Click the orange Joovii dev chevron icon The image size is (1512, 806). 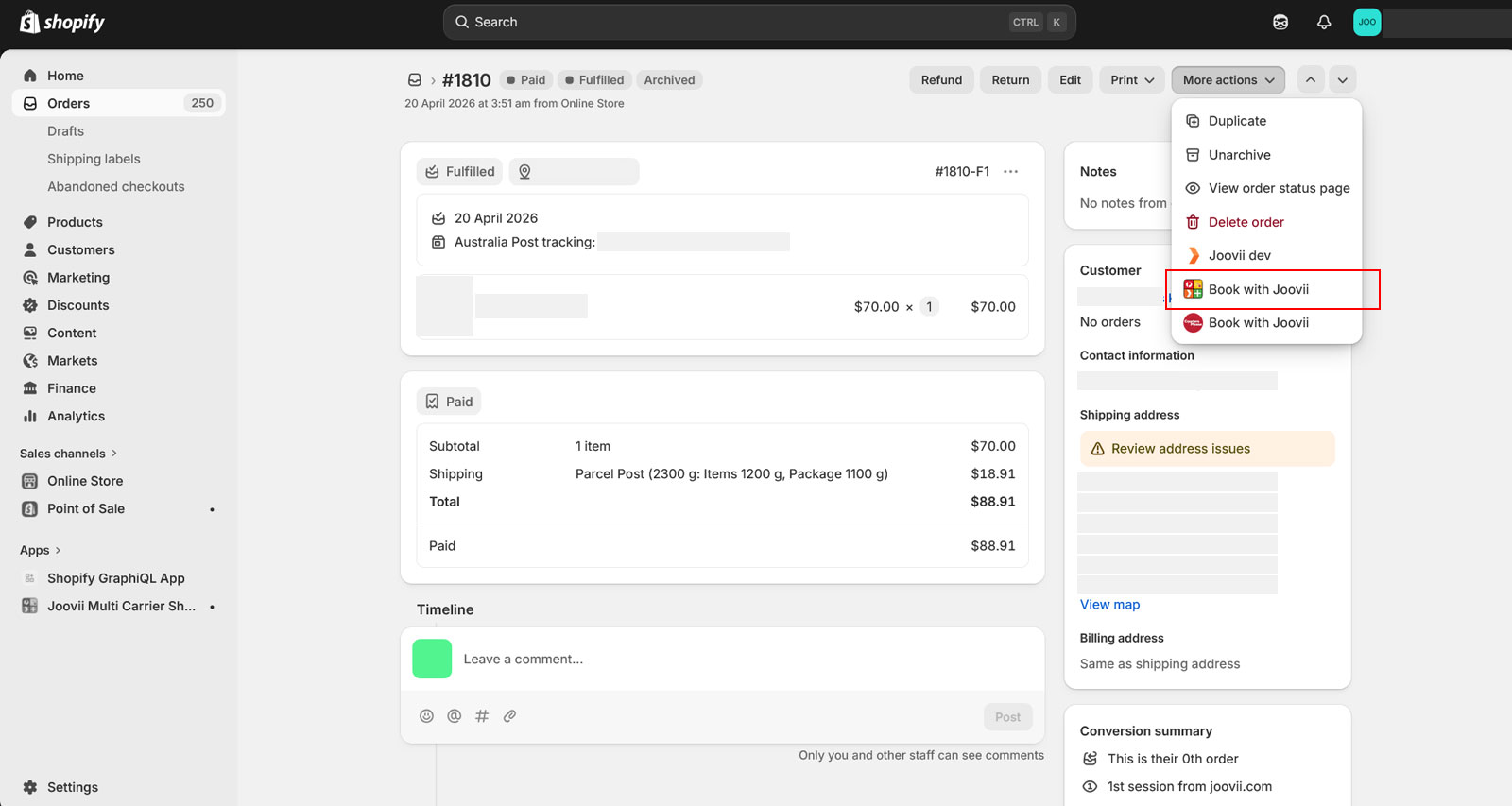tap(1194, 256)
